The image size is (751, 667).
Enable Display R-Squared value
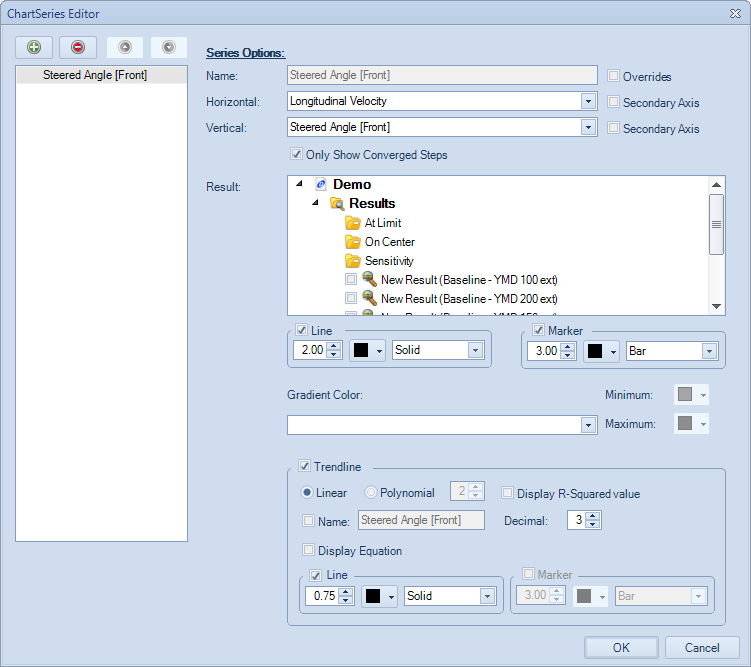507,493
